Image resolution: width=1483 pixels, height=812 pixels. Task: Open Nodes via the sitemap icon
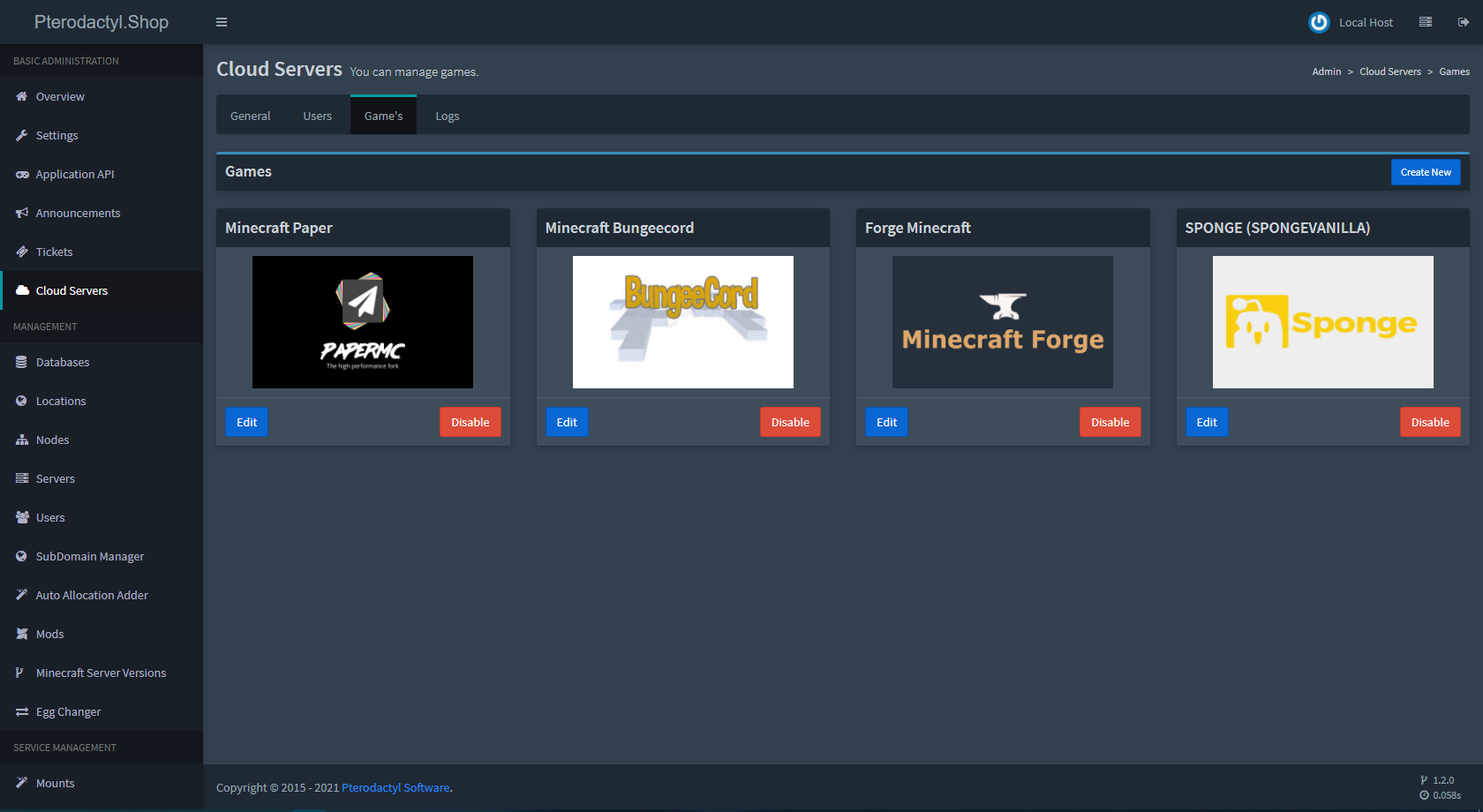[x=22, y=440]
